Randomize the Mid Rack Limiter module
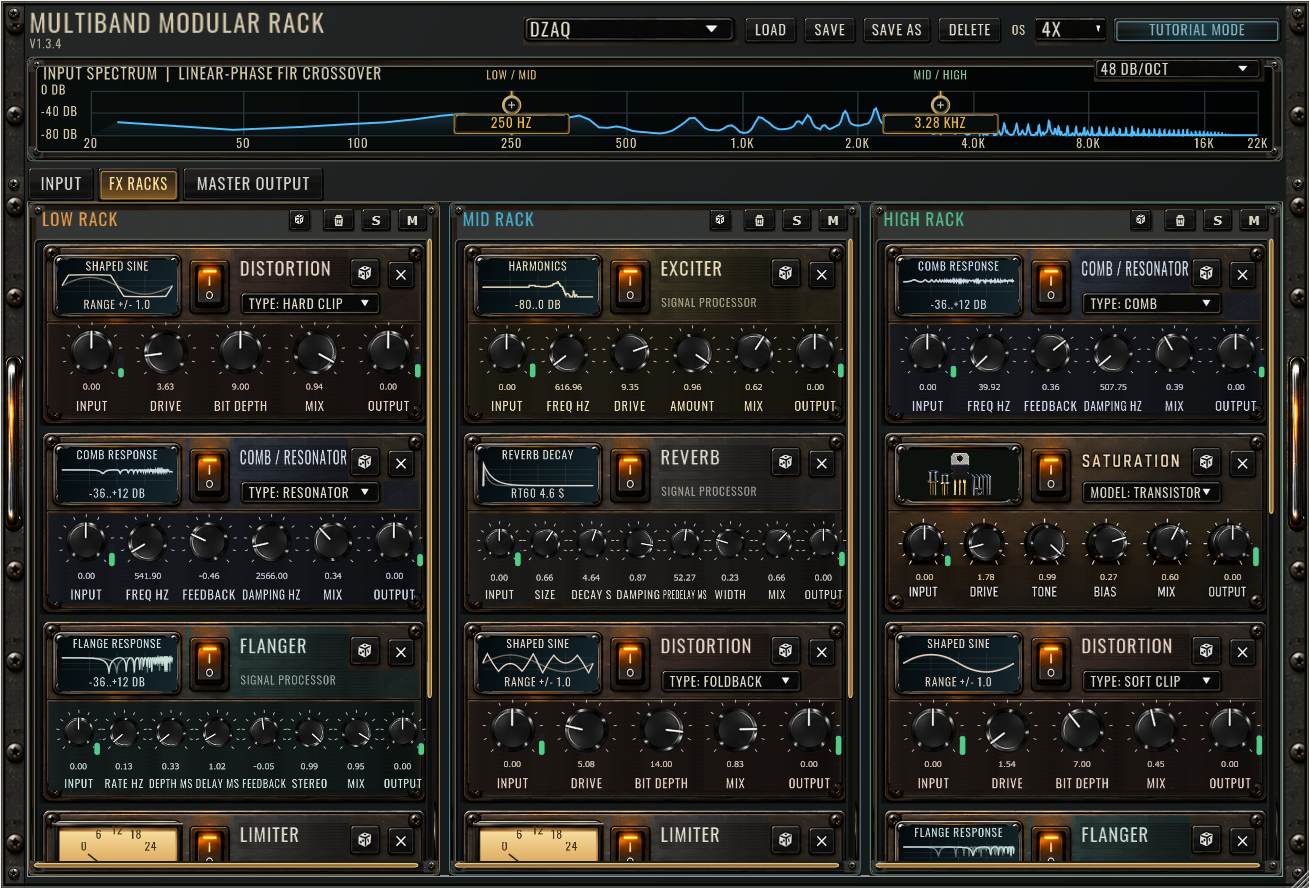This screenshot has width=1309, height=888. point(786,840)
